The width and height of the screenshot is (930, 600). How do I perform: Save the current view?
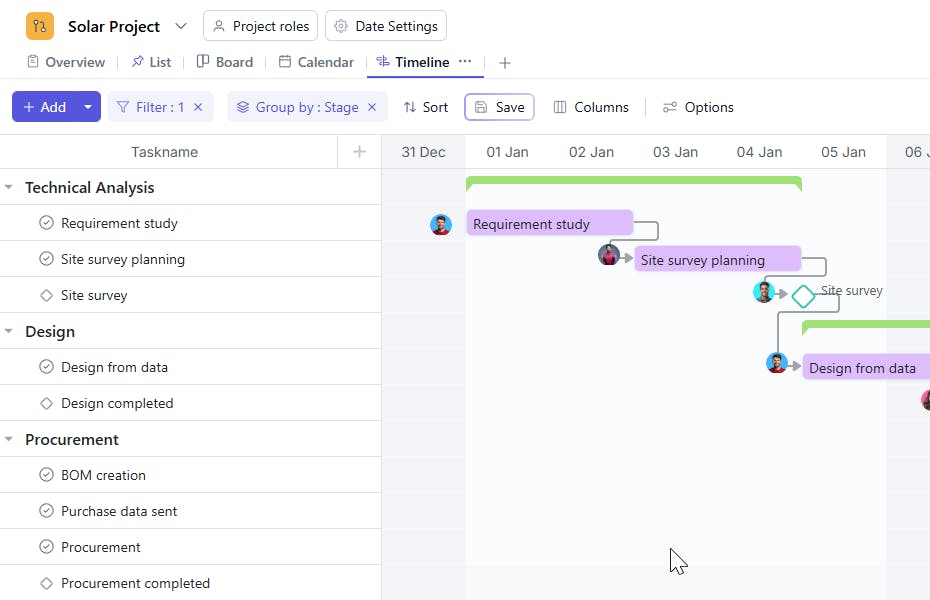499,107
